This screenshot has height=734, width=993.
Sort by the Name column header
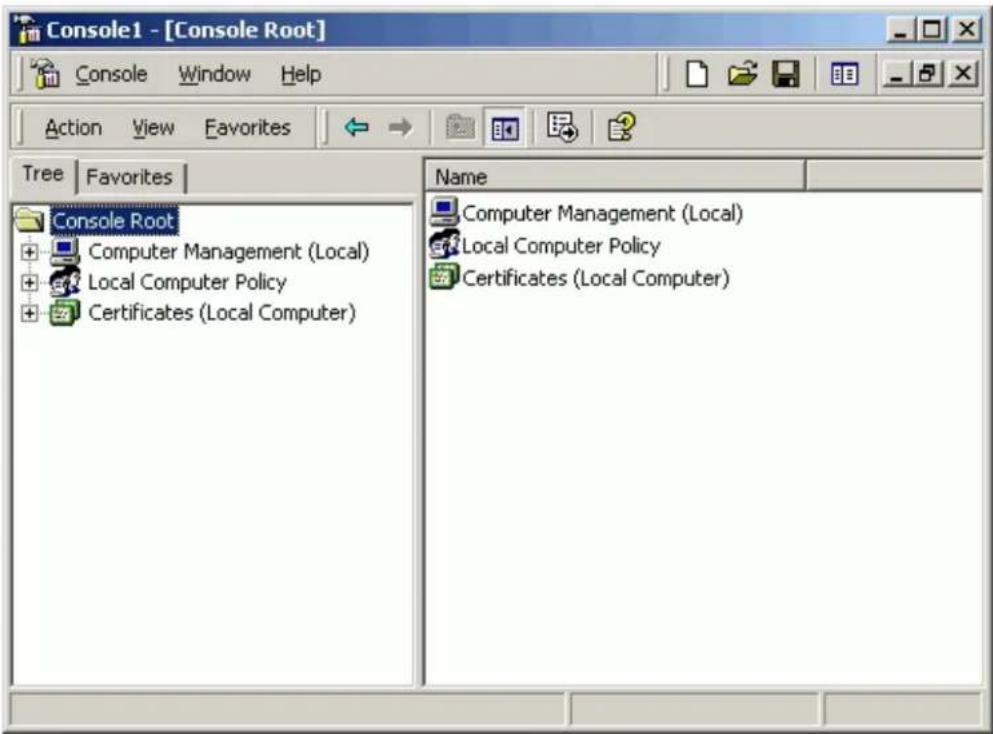[x=615, y=177]
